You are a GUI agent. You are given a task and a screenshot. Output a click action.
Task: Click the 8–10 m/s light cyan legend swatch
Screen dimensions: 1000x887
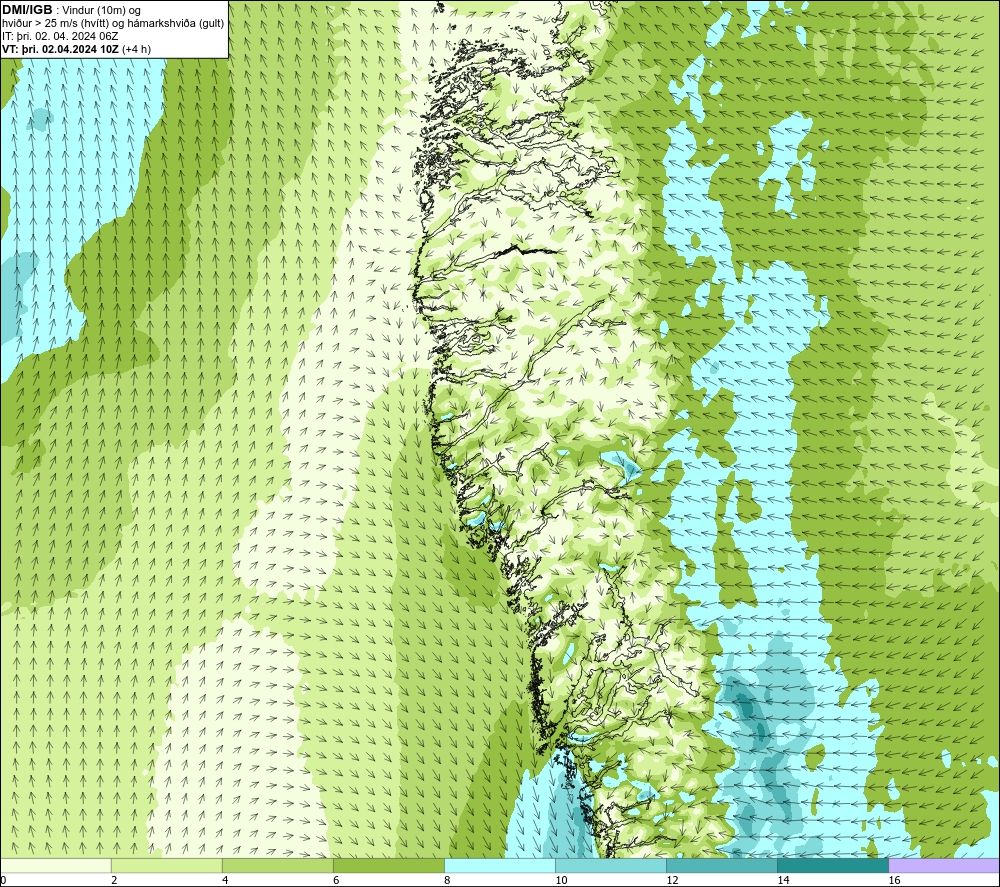[x=499, y=865]
